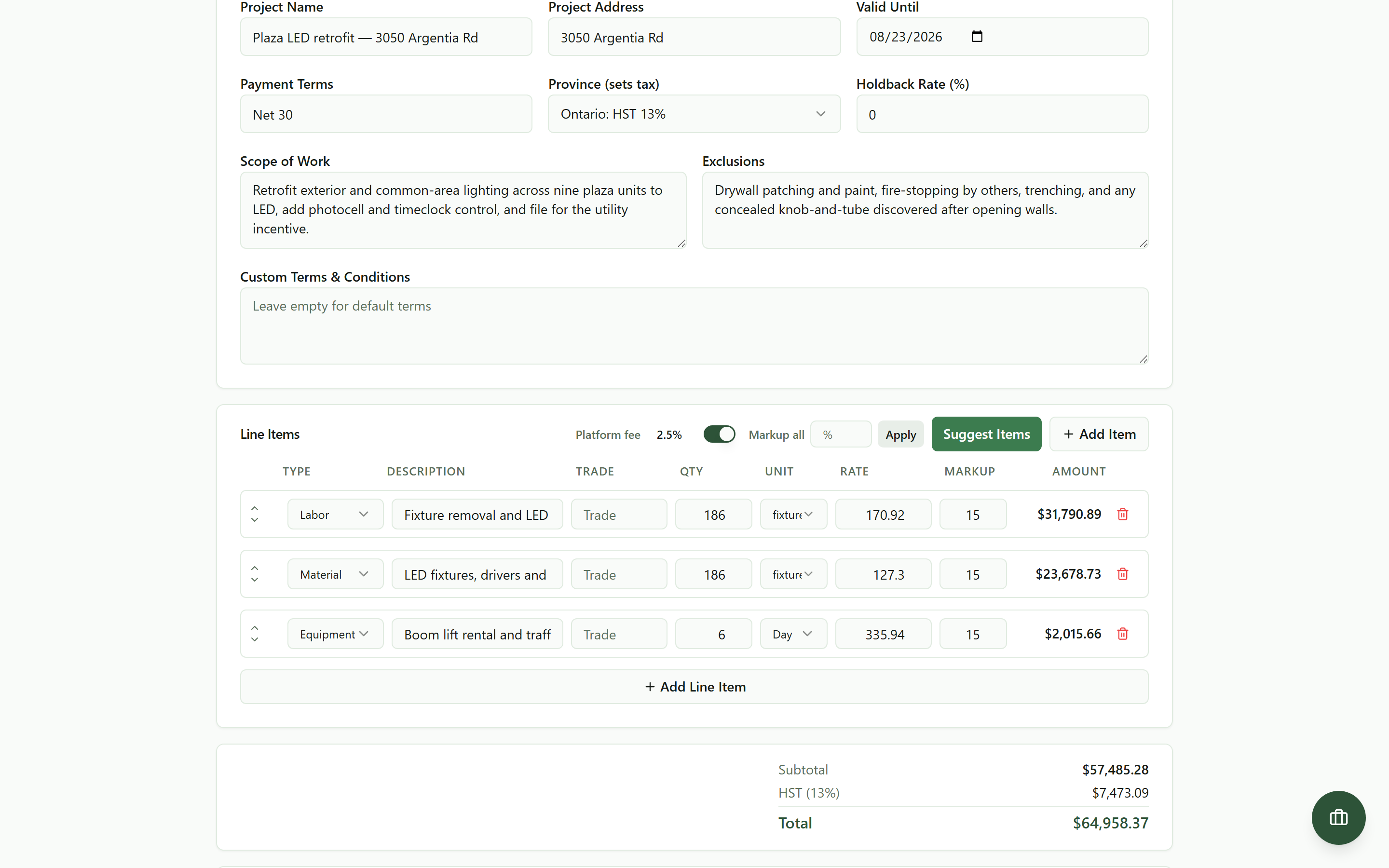The height and width of the screenshot is (868, 1389).
Task: Move the Equipment line item up
Action: pos(255,627)
